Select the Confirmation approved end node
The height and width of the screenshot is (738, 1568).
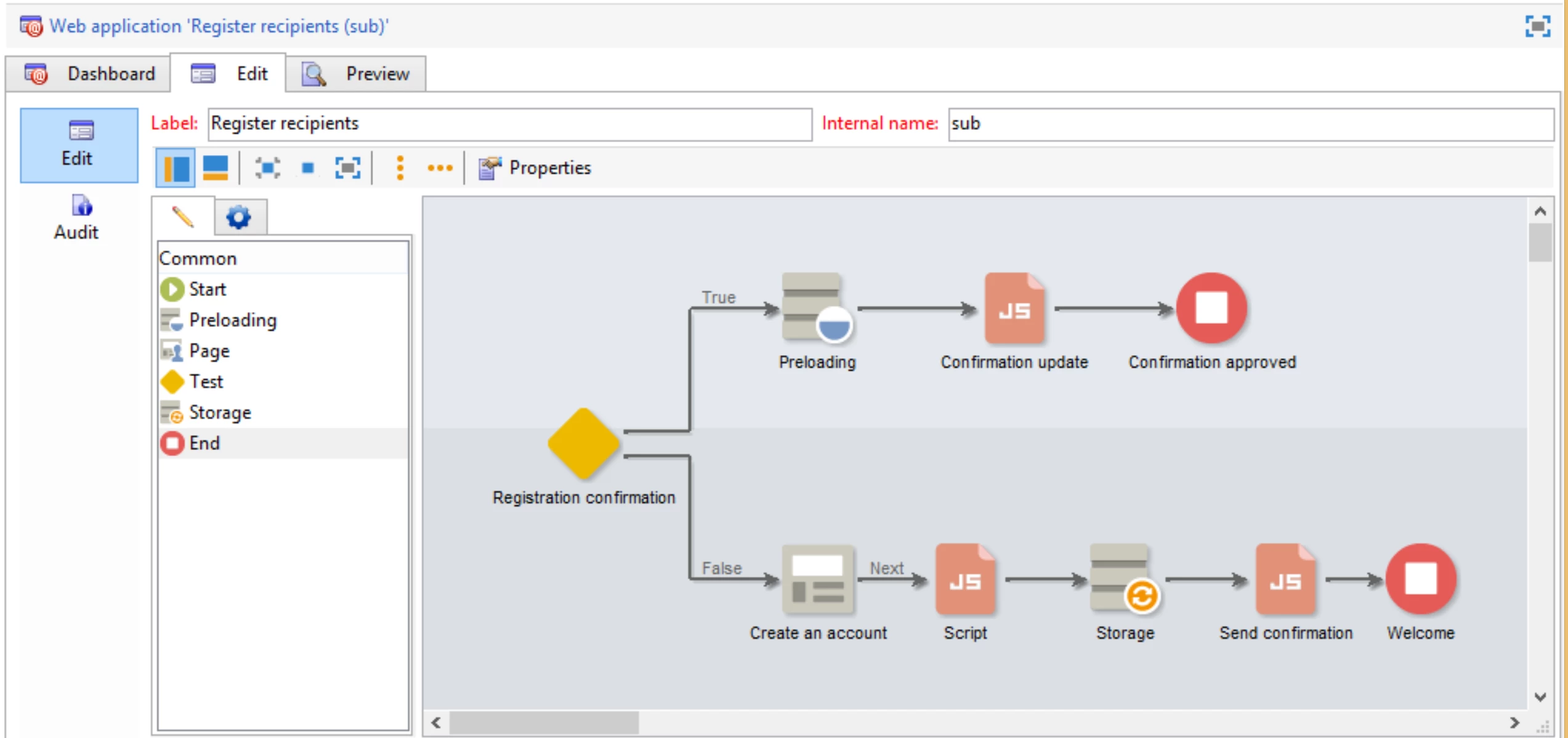click(x=1211, y=308)
